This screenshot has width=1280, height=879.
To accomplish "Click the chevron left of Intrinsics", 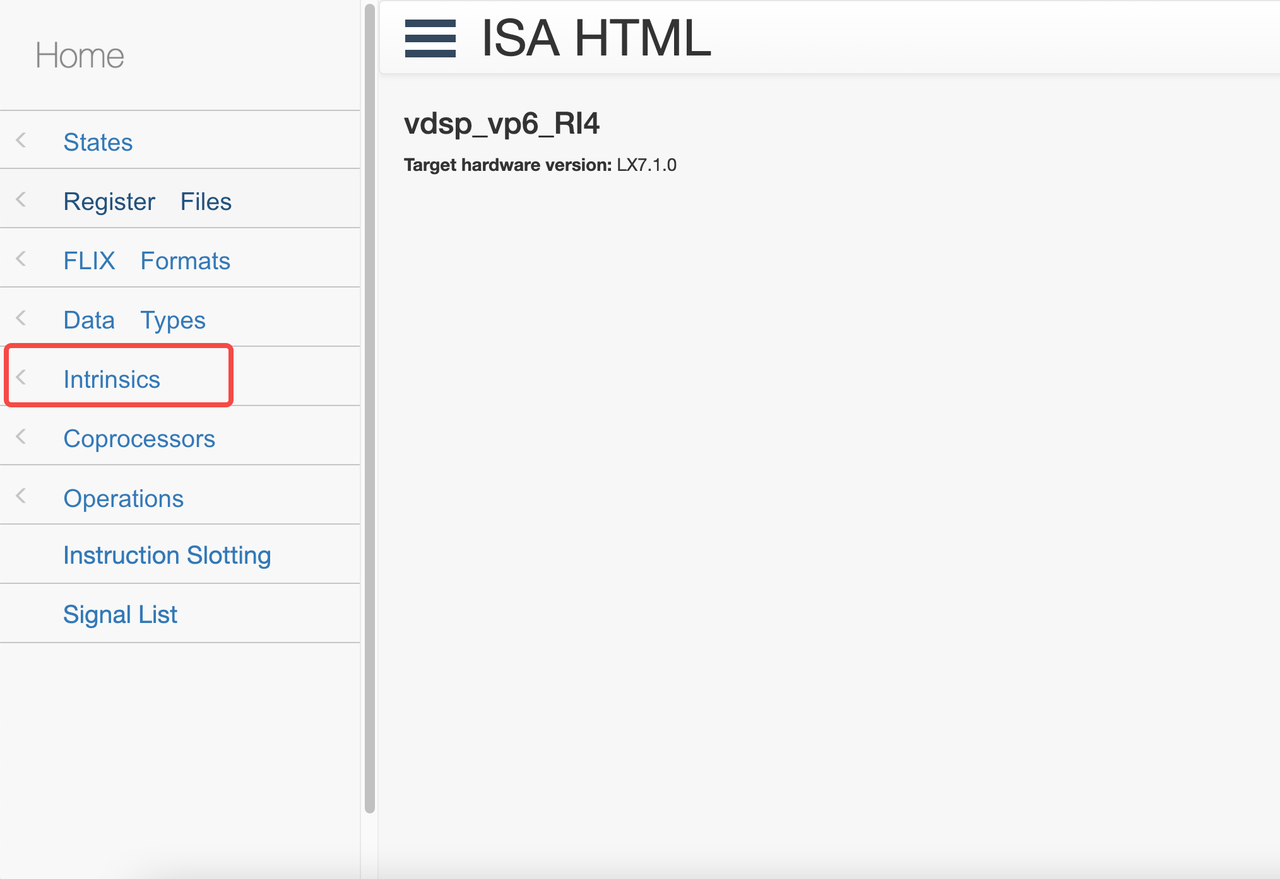I will pos(21,378).
